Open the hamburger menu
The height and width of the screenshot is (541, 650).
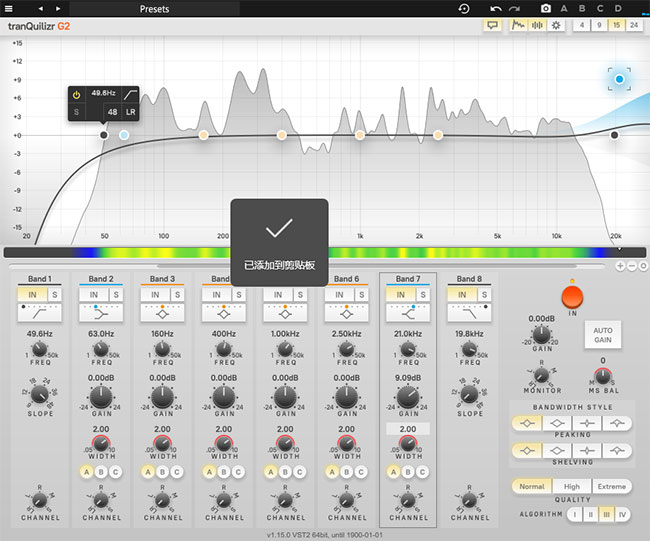click(8, 8)
